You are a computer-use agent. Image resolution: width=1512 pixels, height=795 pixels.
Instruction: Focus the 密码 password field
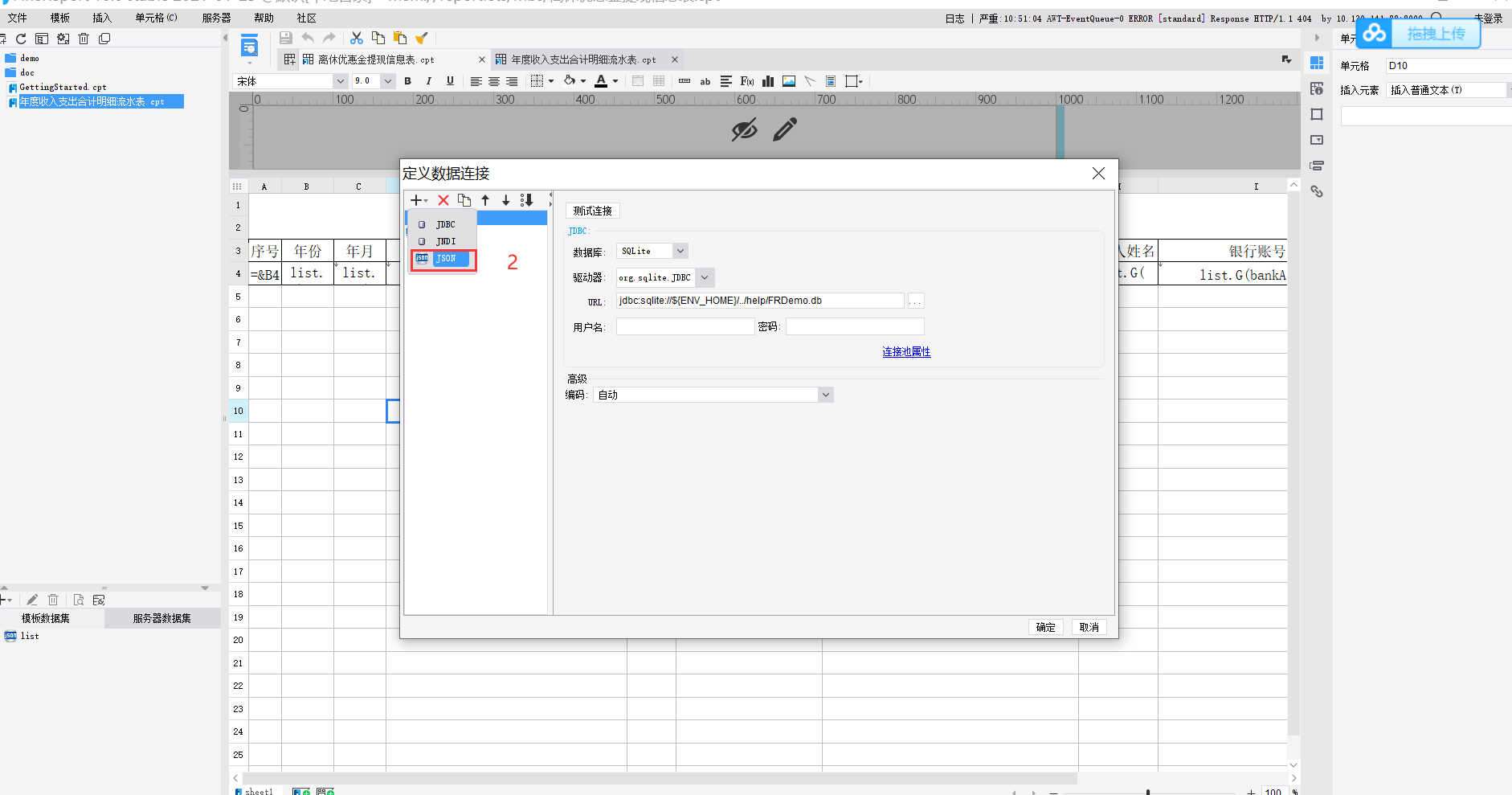(855, 326)
